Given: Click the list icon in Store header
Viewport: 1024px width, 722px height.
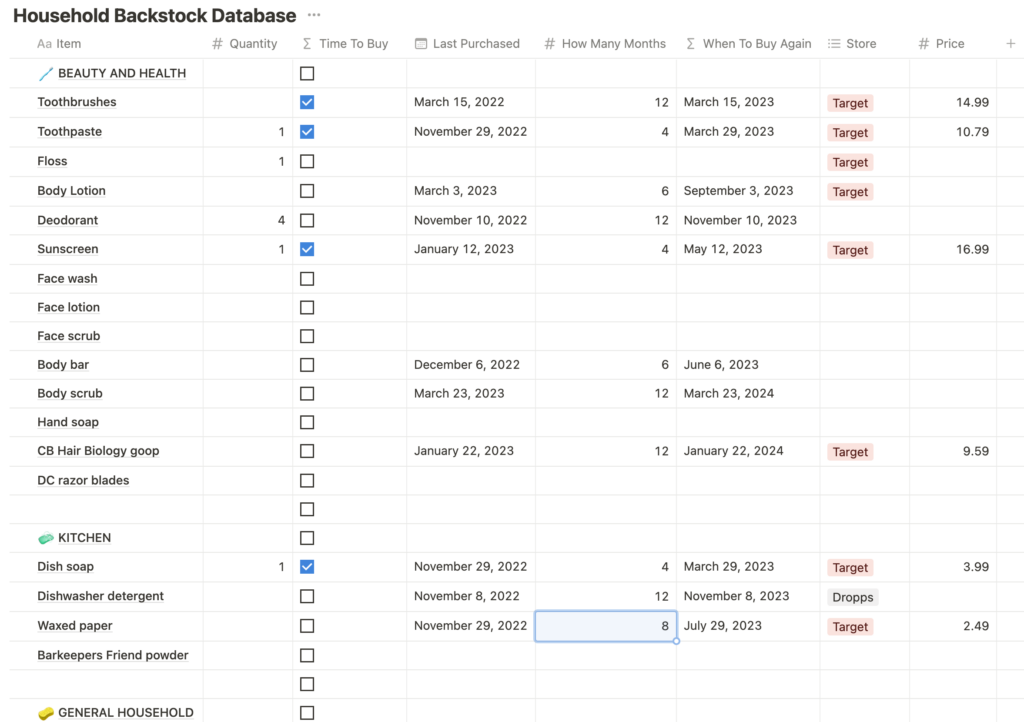Looking at the screenshot, I should [834, 44].
